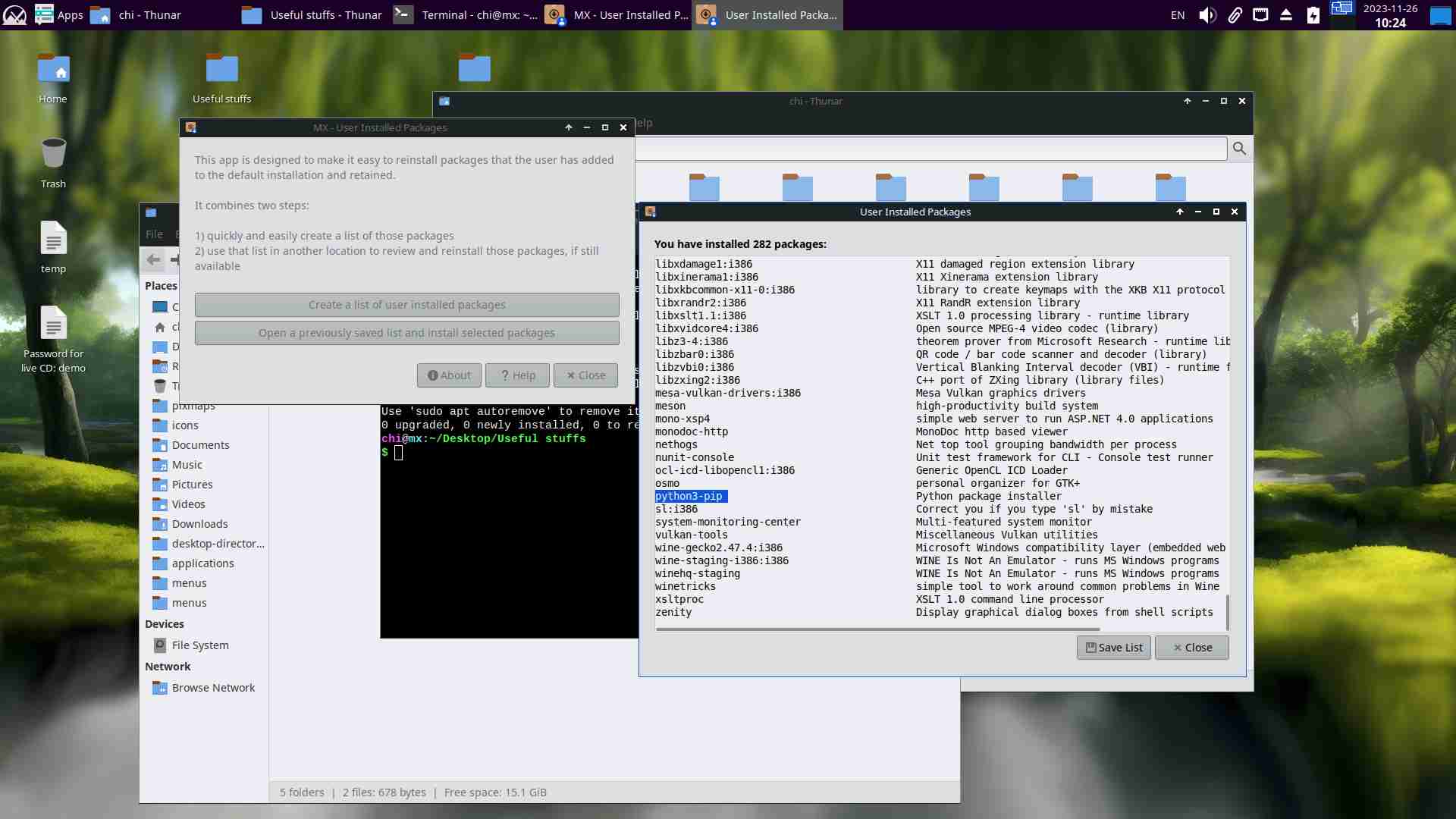Open the paperclip clipboard tray icon
This screenshot has height=819, width=1456.
tap(1235, 15)
